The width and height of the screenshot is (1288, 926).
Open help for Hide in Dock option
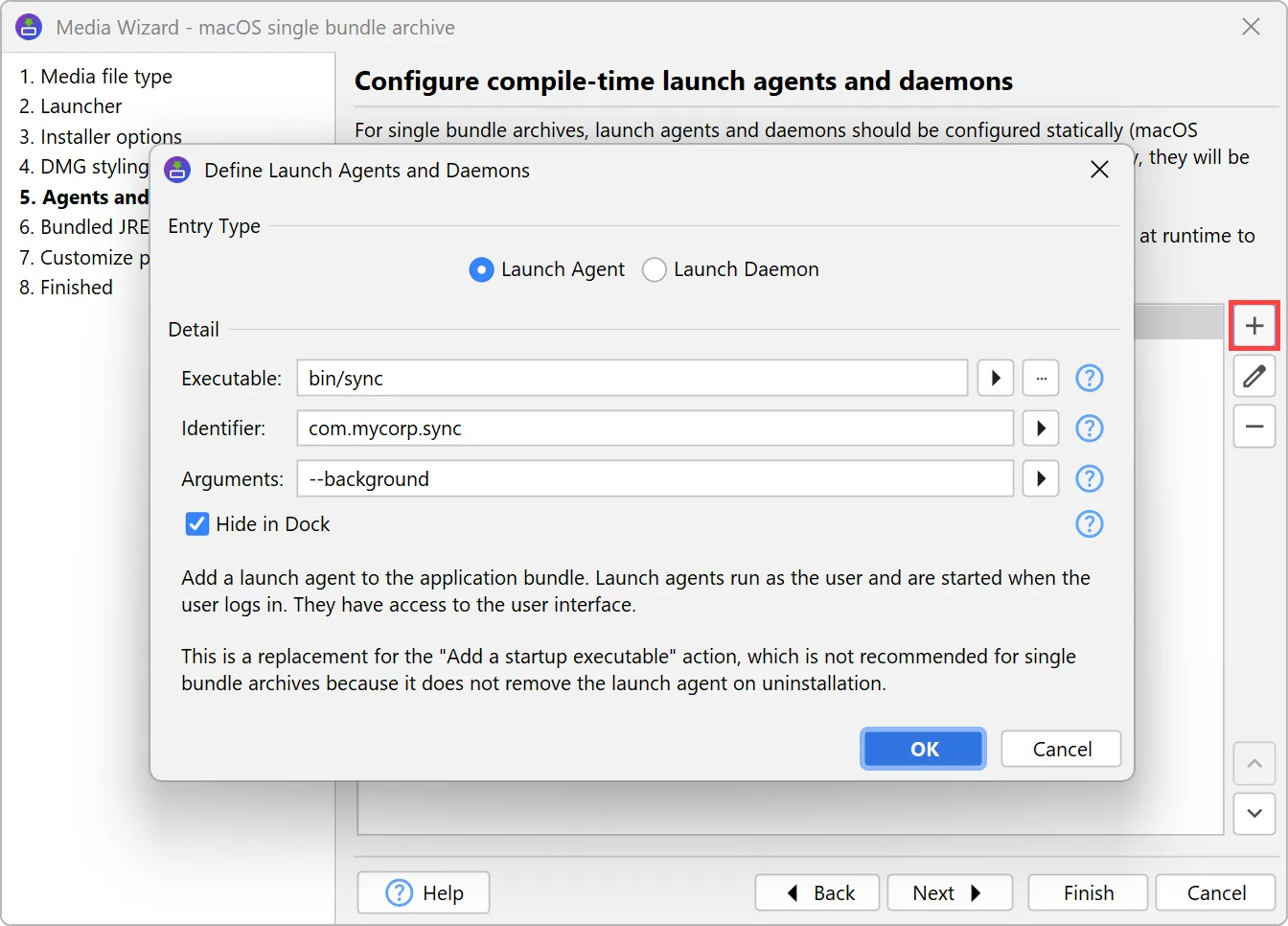1090,524
